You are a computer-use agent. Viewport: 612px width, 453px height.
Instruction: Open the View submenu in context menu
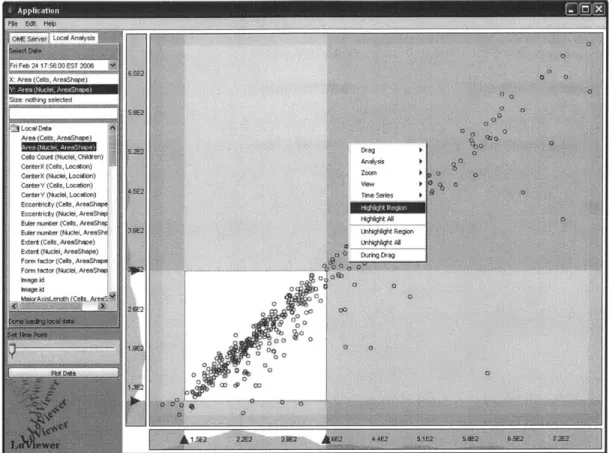coord(388,184)
